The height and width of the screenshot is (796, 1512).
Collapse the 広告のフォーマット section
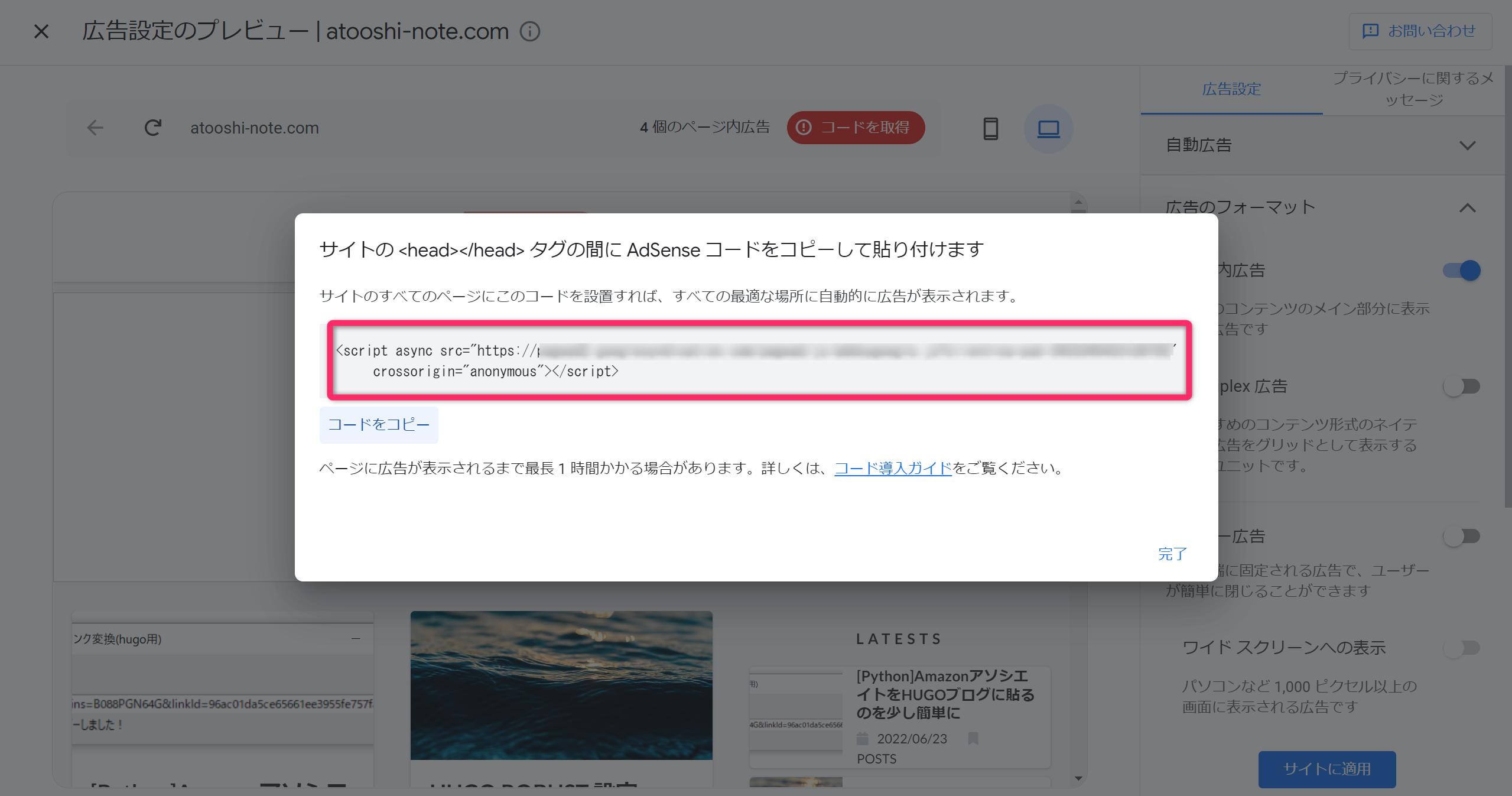coord(1467,208)
